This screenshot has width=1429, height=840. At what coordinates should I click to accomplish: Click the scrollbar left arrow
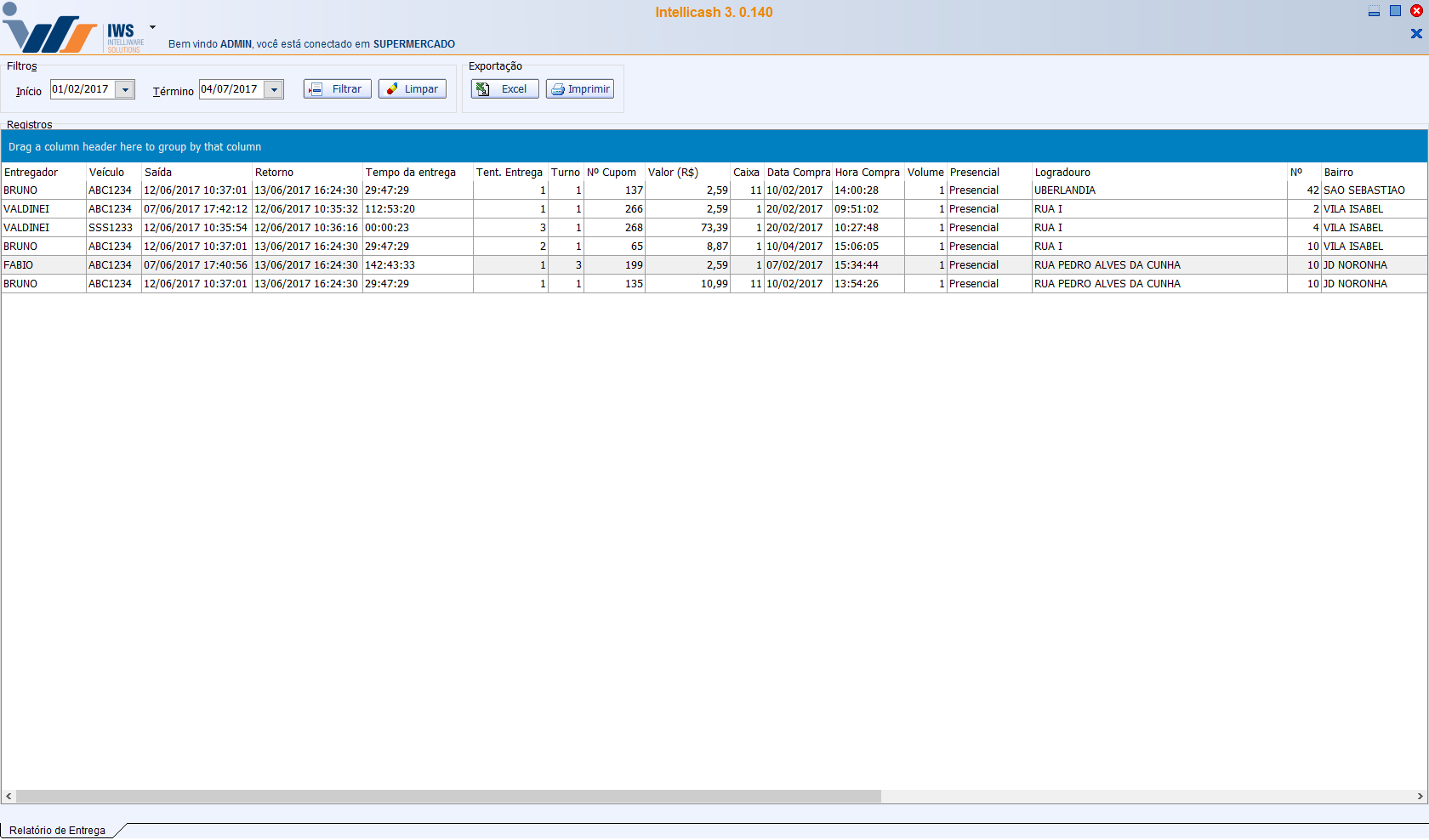(x=9, y=797)
